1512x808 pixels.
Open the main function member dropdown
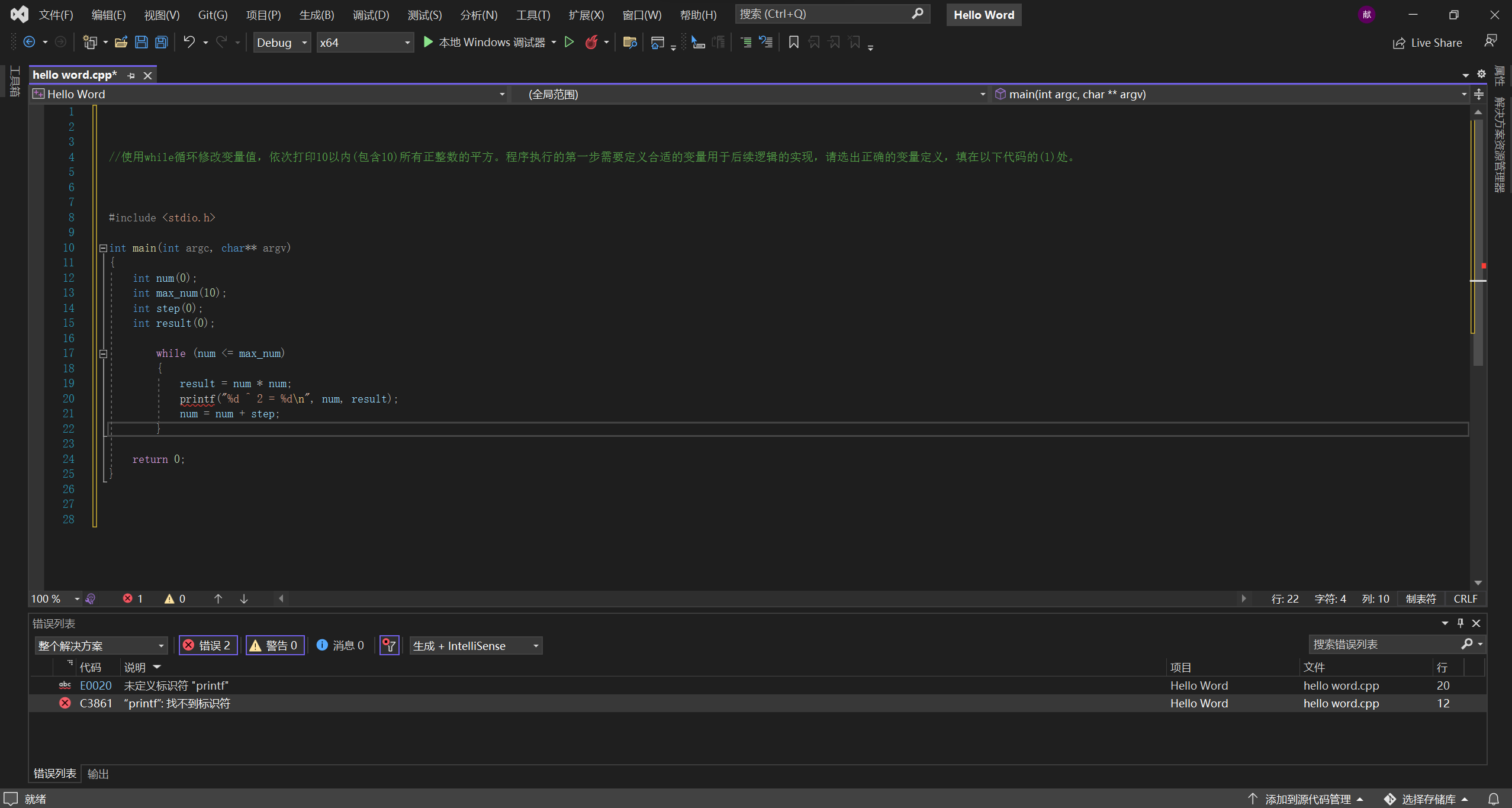pyautogui.click(x=1230, y=94)
